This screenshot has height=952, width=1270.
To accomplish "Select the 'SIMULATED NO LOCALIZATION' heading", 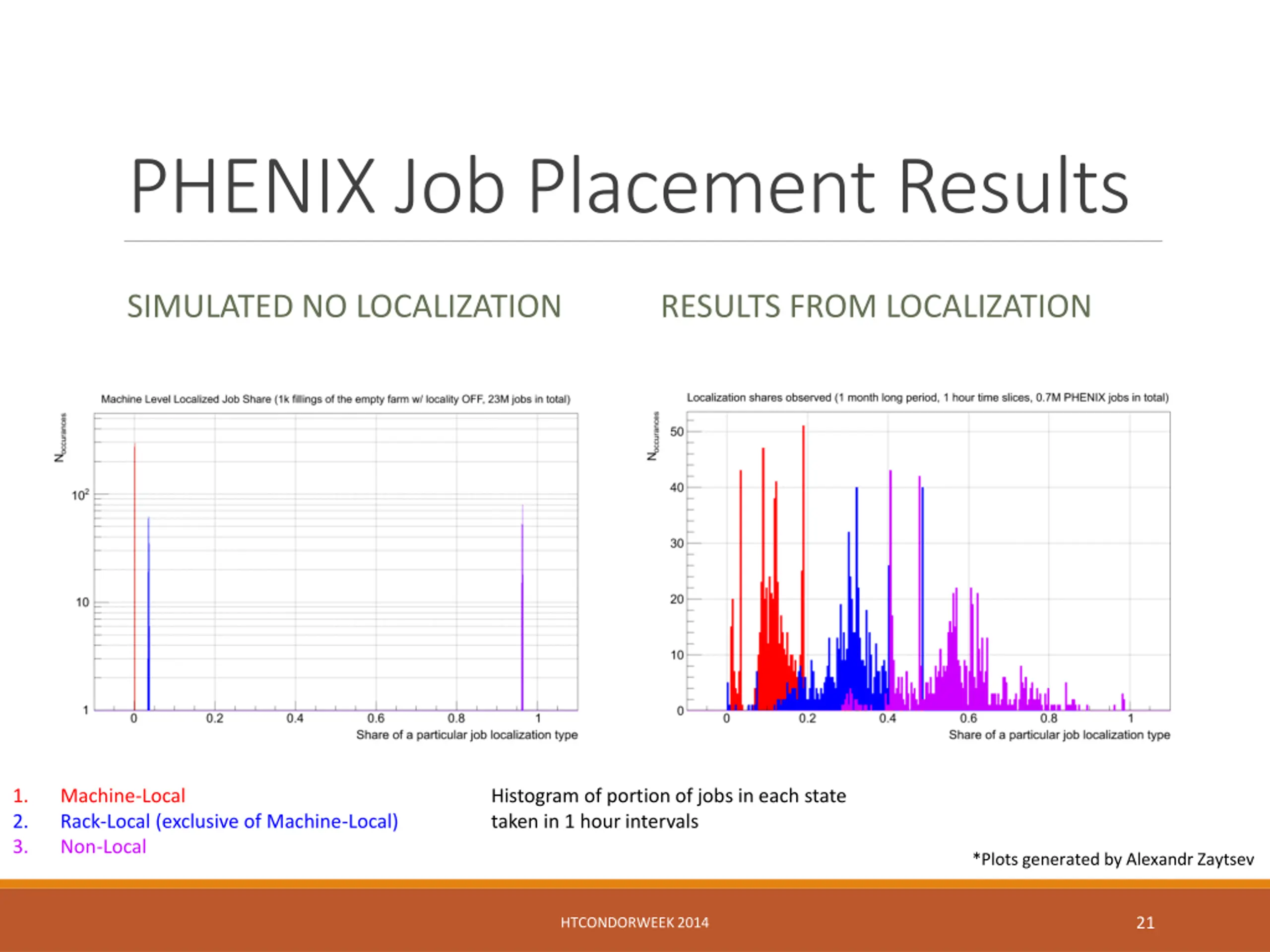I will point(344,306).
